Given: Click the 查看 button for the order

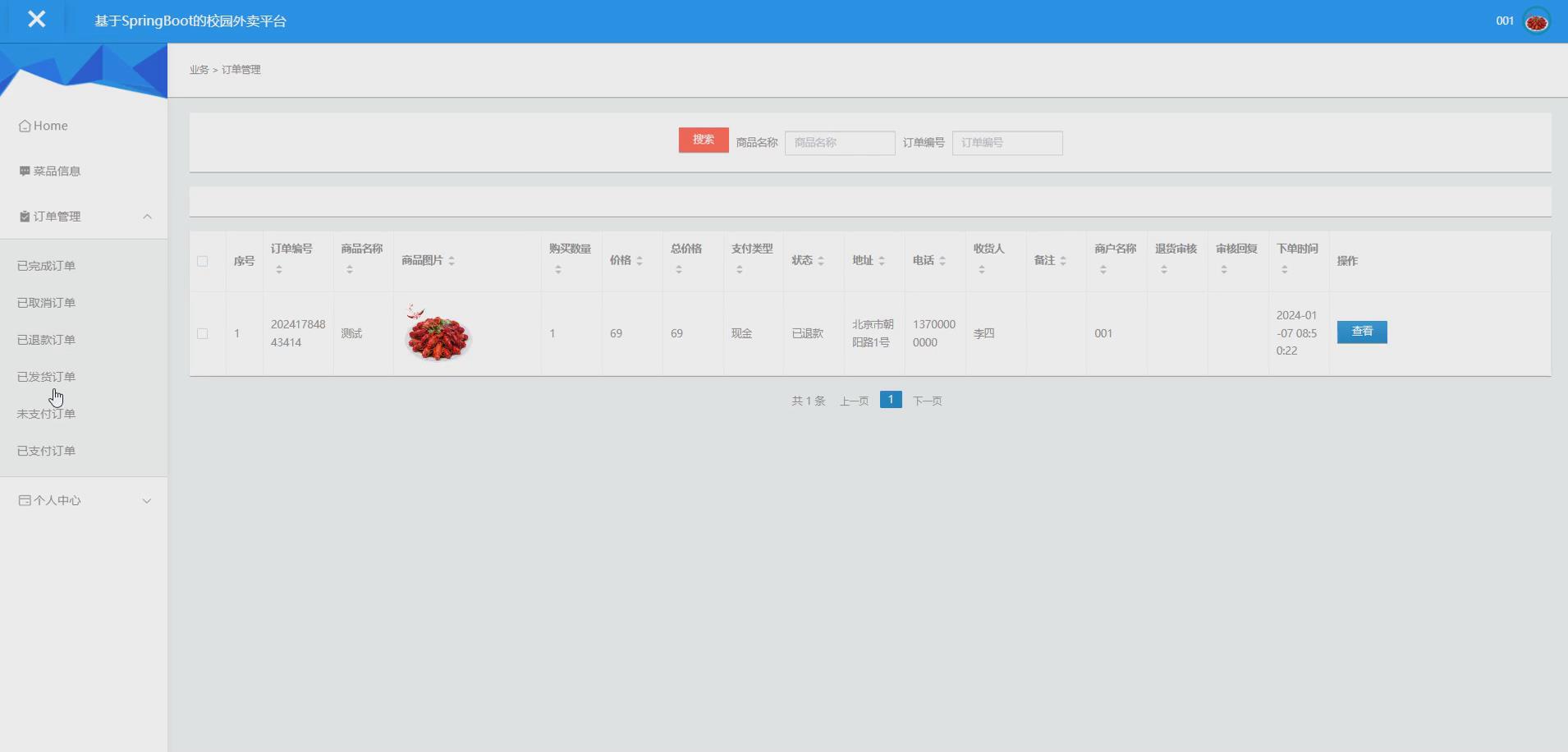Looking at the screenshot, I should click(1360, 332).
